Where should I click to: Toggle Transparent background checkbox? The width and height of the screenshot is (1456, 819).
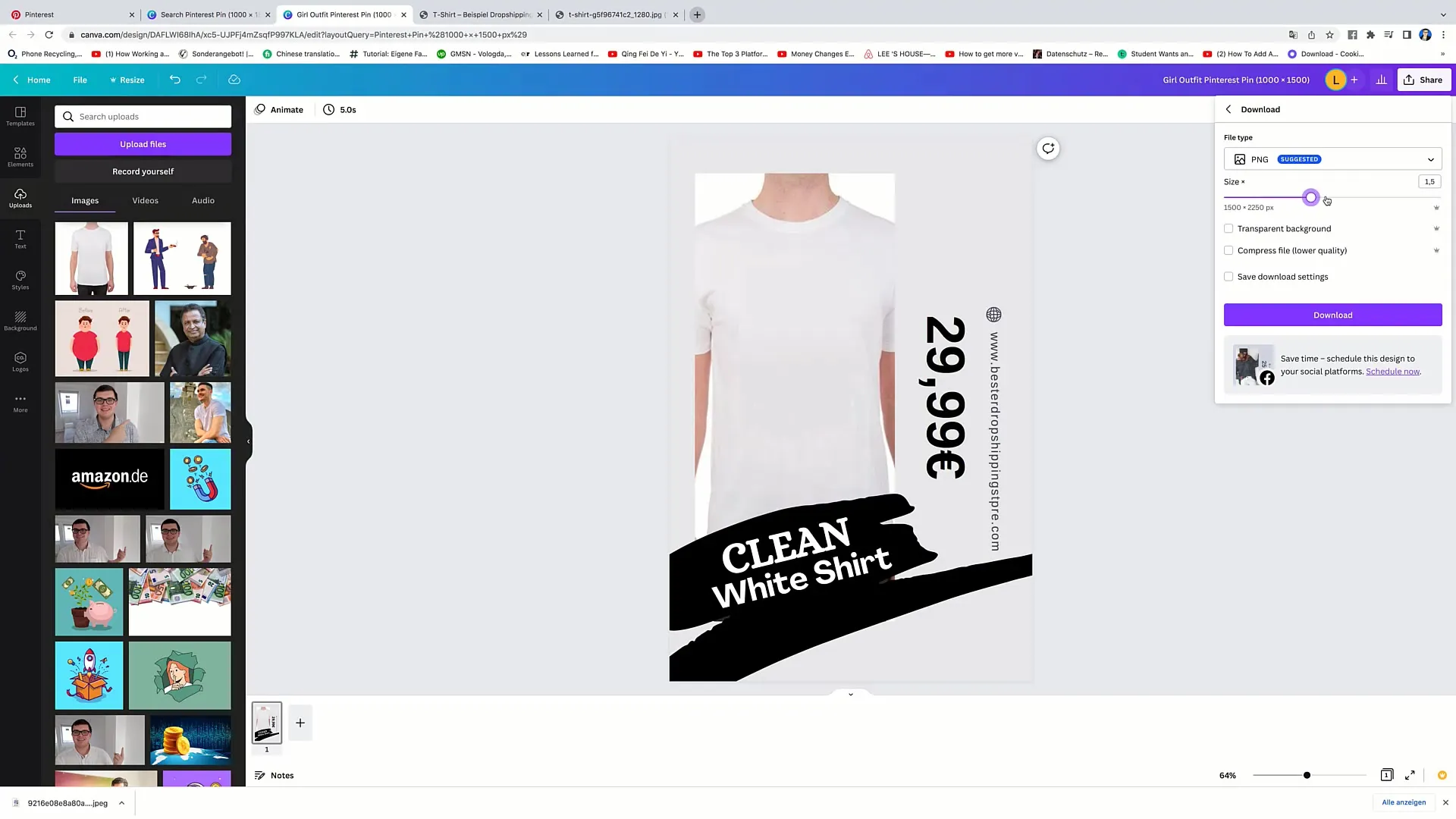1229,228
